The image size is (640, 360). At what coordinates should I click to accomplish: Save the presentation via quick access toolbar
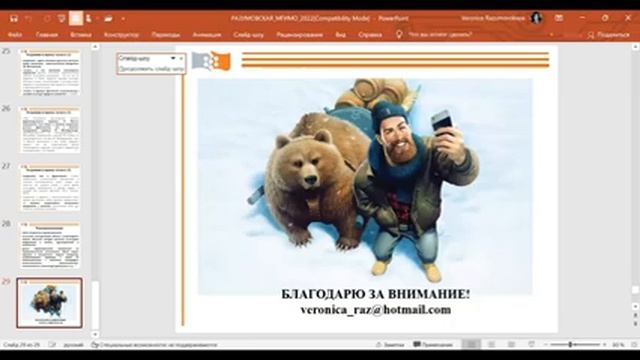[14, 19]
